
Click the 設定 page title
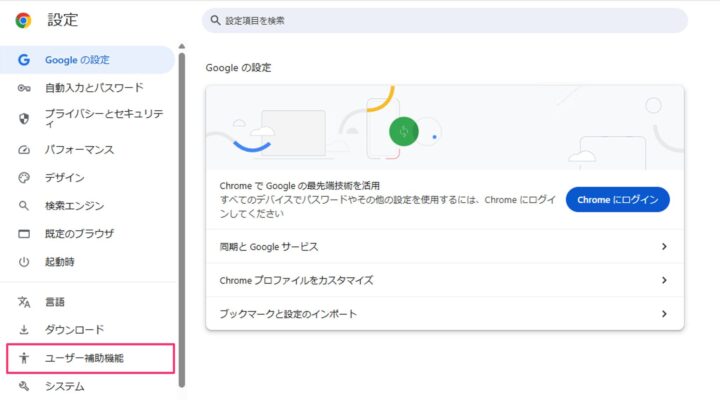[x=63, y=20]
